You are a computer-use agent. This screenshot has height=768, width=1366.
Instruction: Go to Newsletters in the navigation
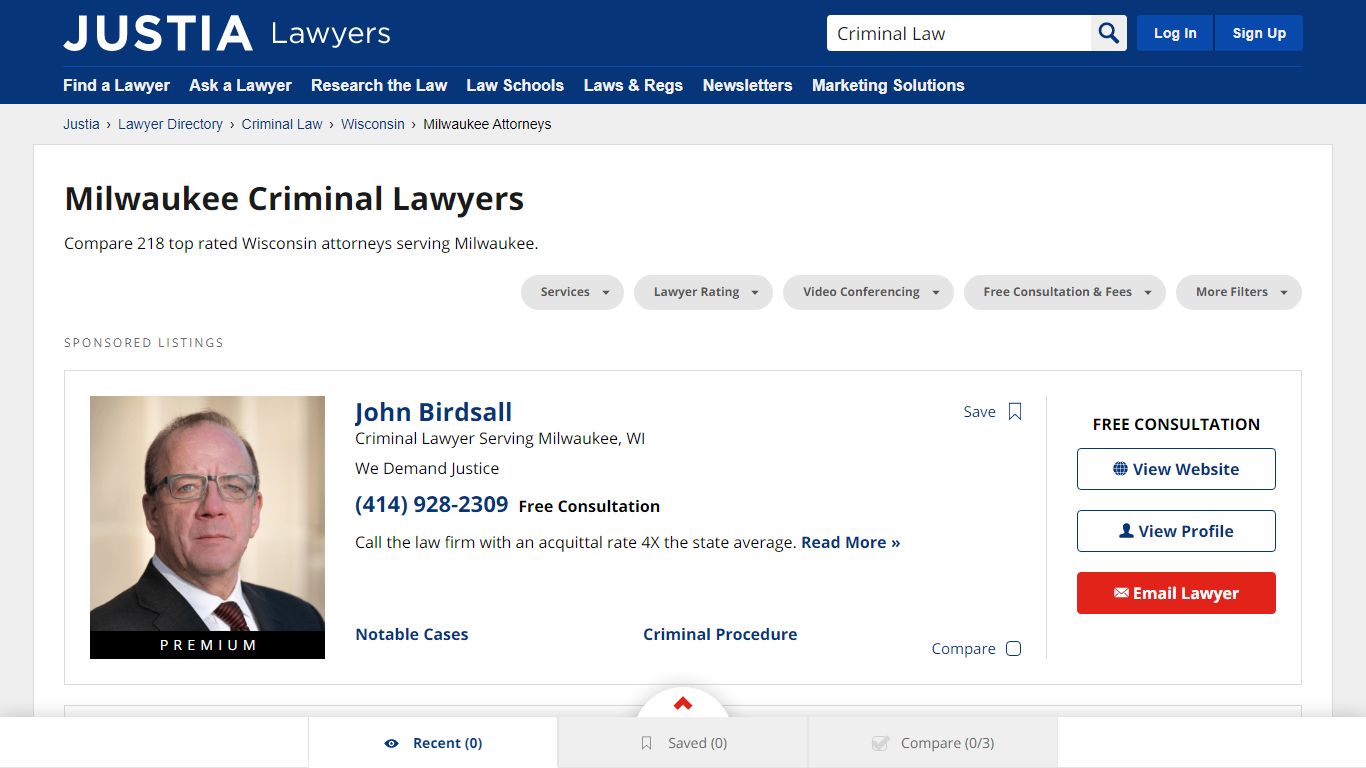click(x=747, y=85)
